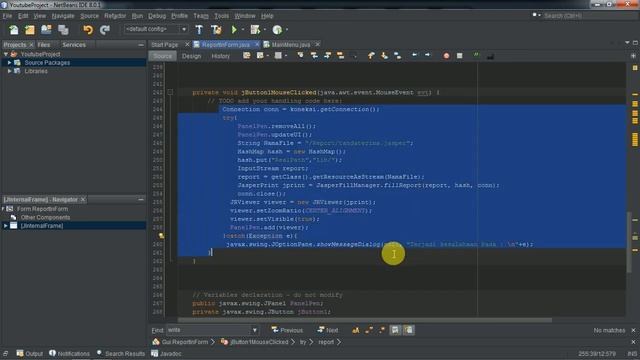This screenshot has width=640, height=360.
Task: Click the Shift Line Left arrow icon
Action: point(414,55)
